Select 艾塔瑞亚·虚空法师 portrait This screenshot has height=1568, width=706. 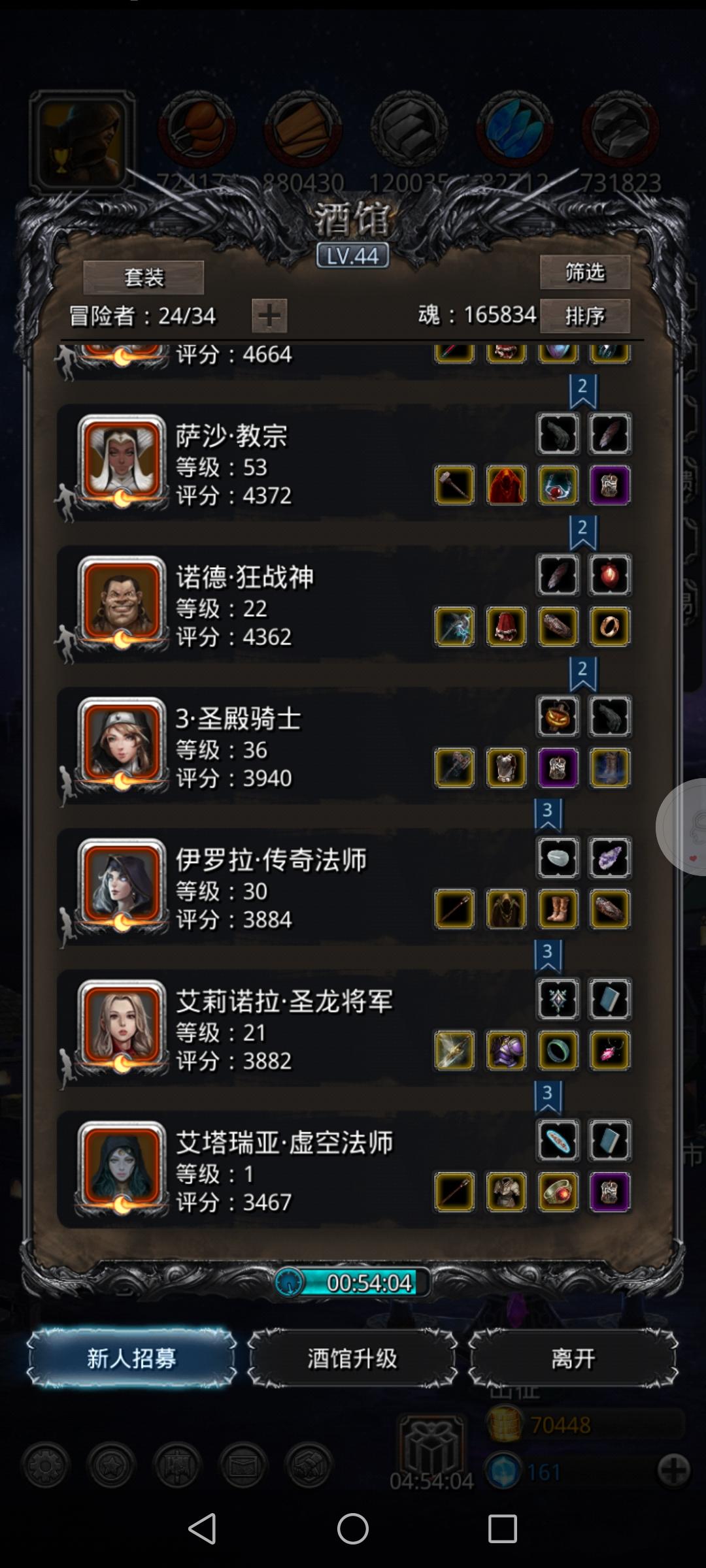[x=122, y=1166]
